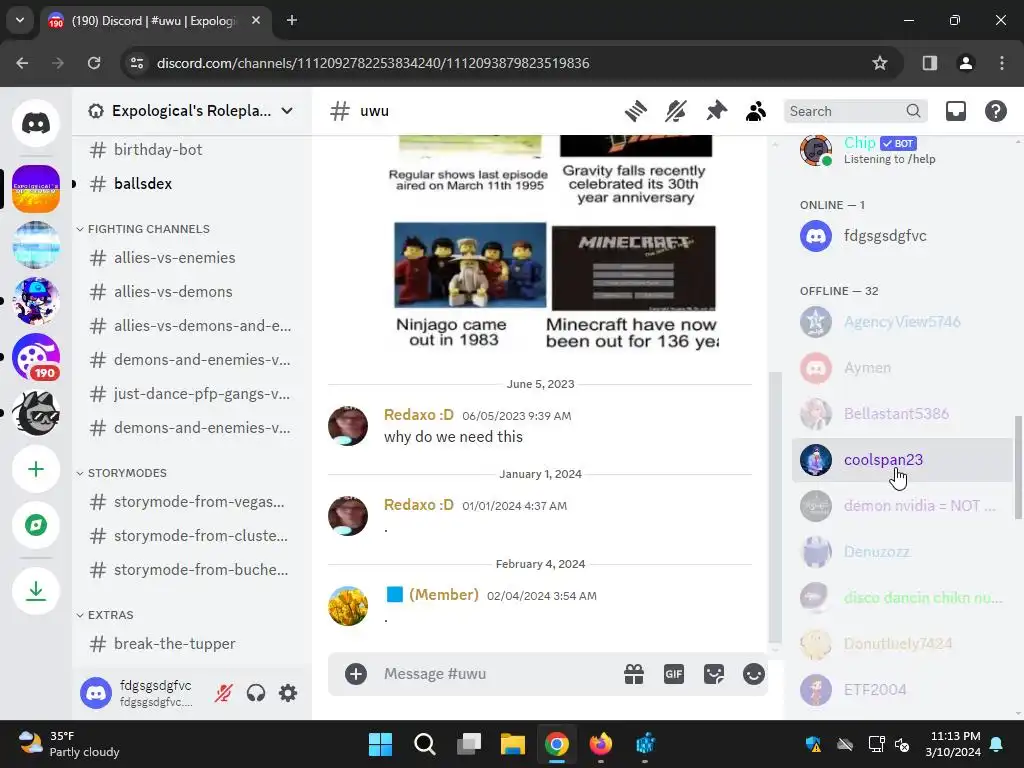Click the Message #uwu input box
This screenshot has height=768, width=1024.
click(496, 674)
